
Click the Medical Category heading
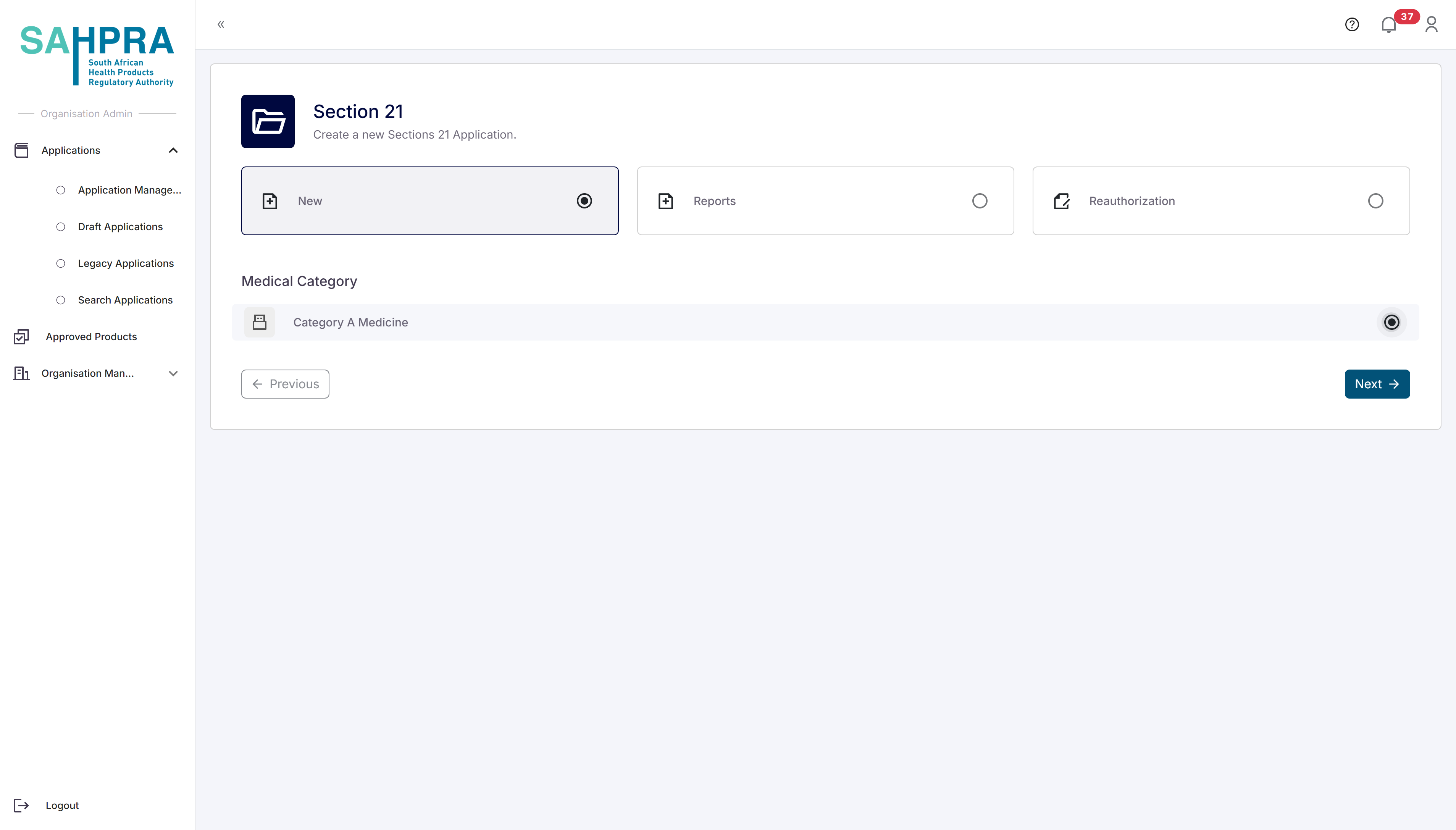pyautogui.click(x=299, y=281)
